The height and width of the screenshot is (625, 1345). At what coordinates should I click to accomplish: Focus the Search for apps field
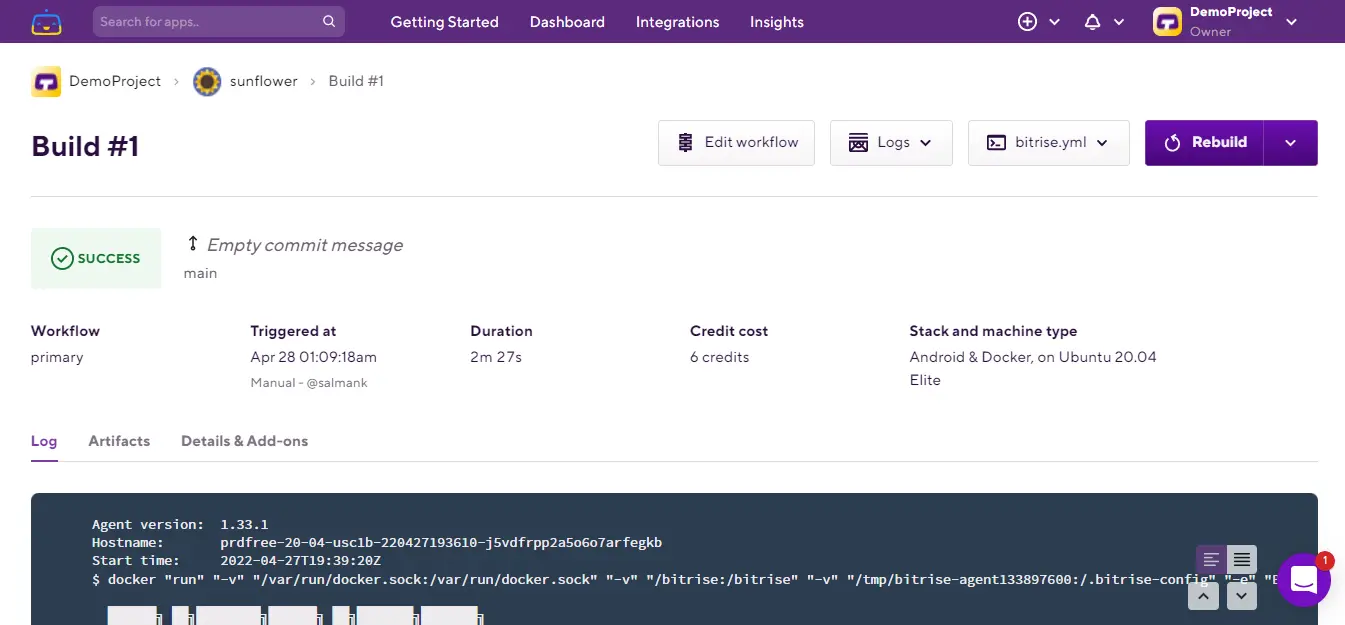coord(208,22)
